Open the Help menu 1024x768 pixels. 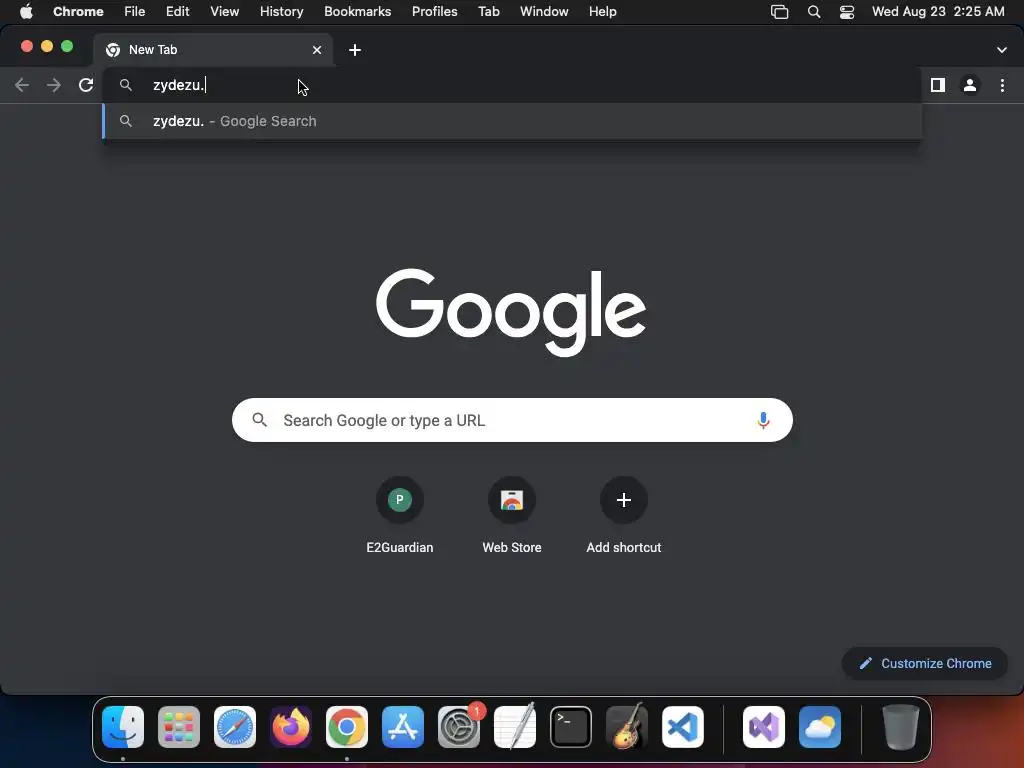pyautogui.click(x=602, y=11)
